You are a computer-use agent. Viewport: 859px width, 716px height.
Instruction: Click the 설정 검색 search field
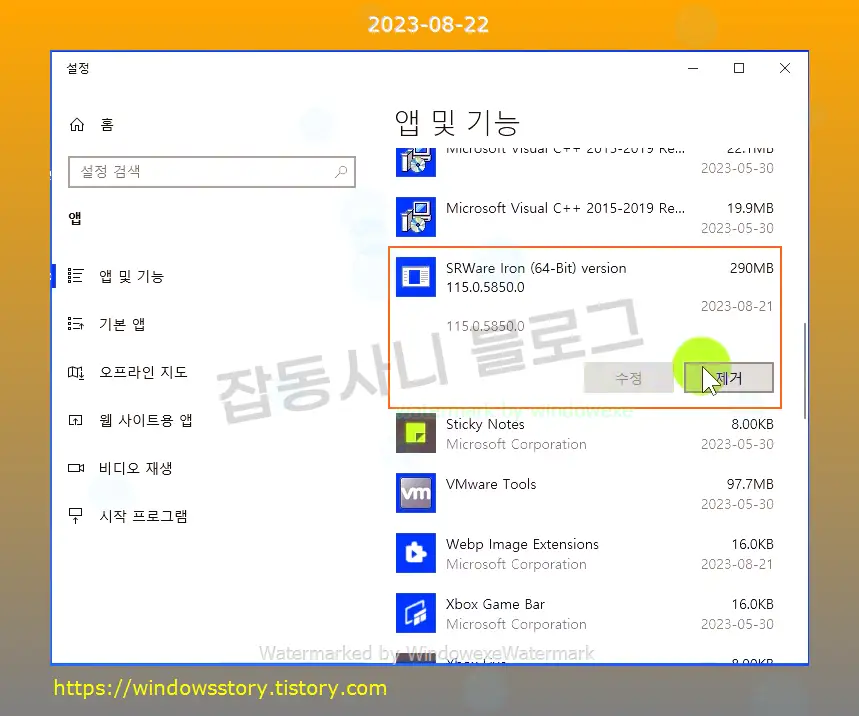[211, 172]
